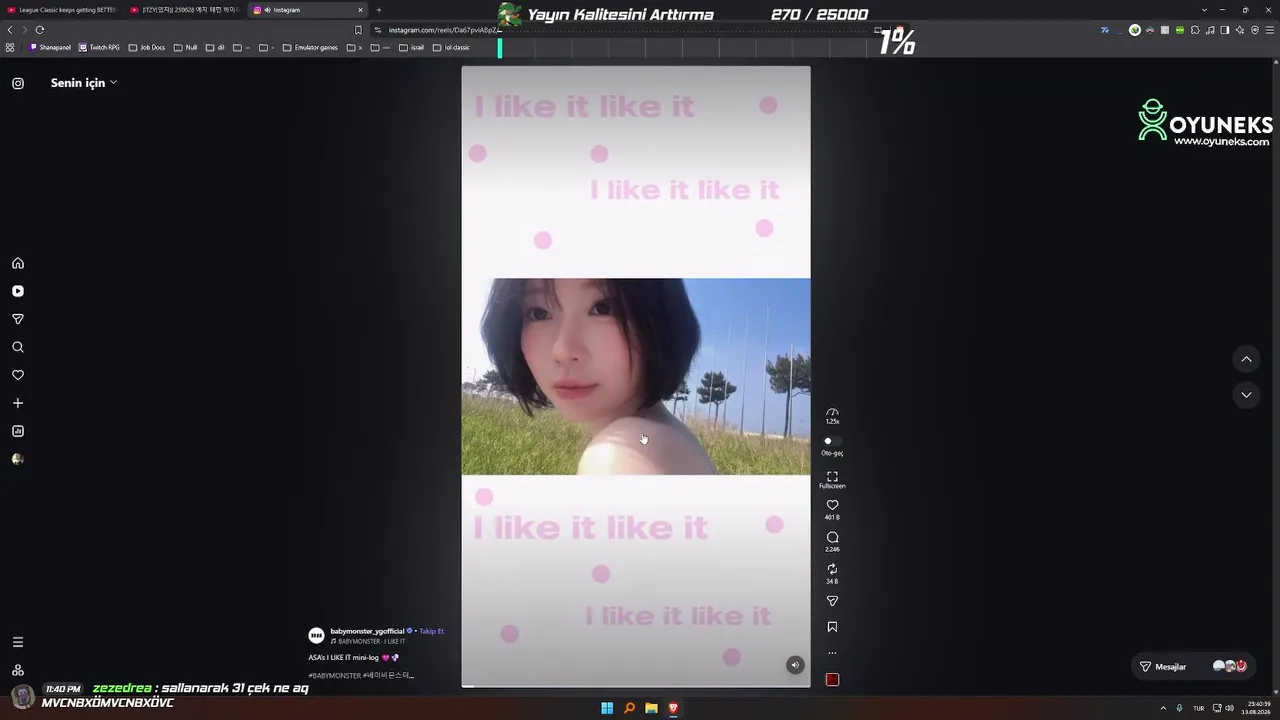
Task: Open Reels from the sidebar
Action: (x=18, y=291)
